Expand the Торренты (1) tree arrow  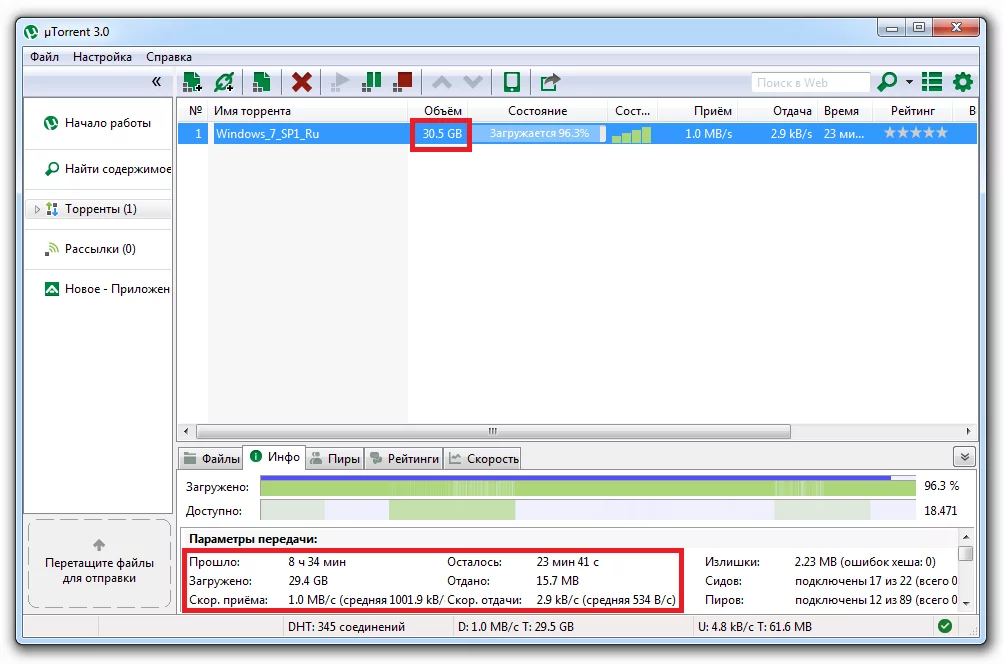pos(36,209)
